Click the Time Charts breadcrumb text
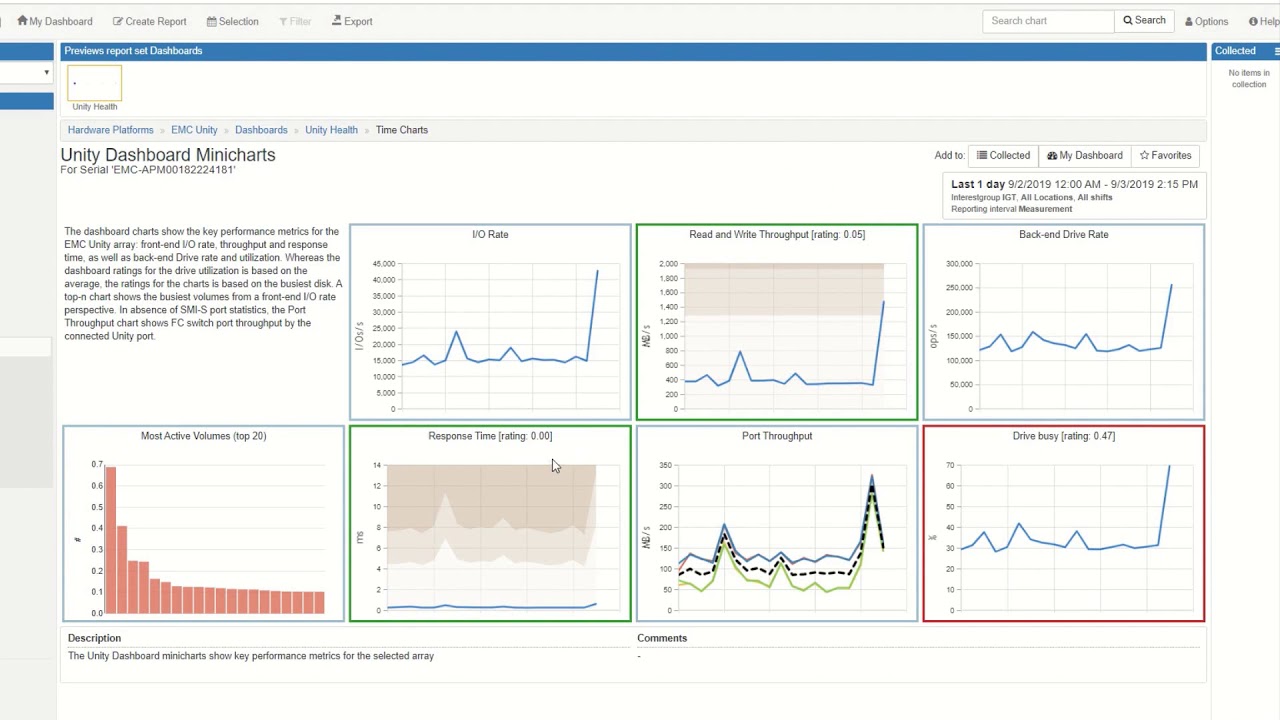This screenshot has width=1280, height=720. (x=401, y=130)
